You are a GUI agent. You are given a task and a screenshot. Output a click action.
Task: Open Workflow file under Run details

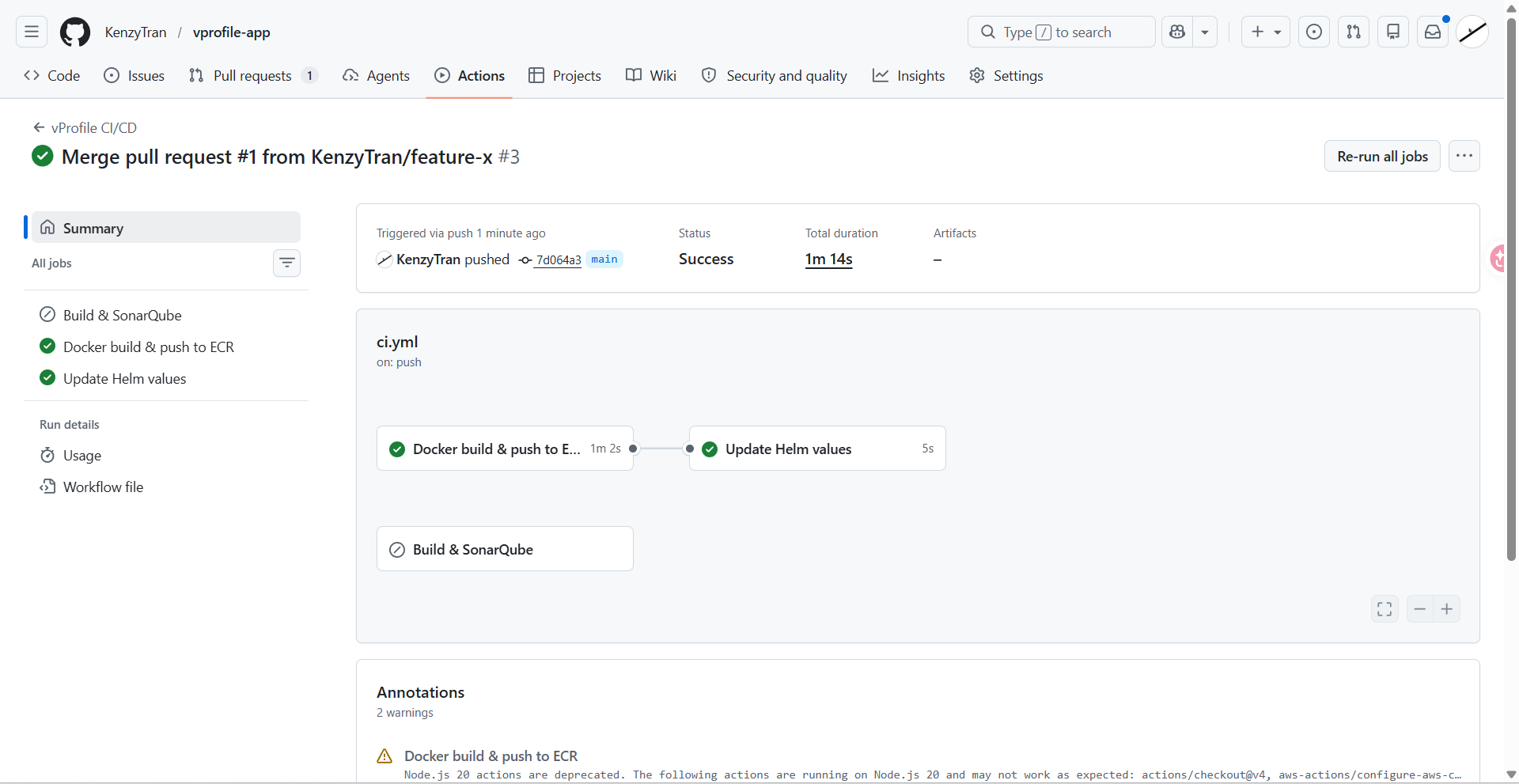tap(166, 487)
